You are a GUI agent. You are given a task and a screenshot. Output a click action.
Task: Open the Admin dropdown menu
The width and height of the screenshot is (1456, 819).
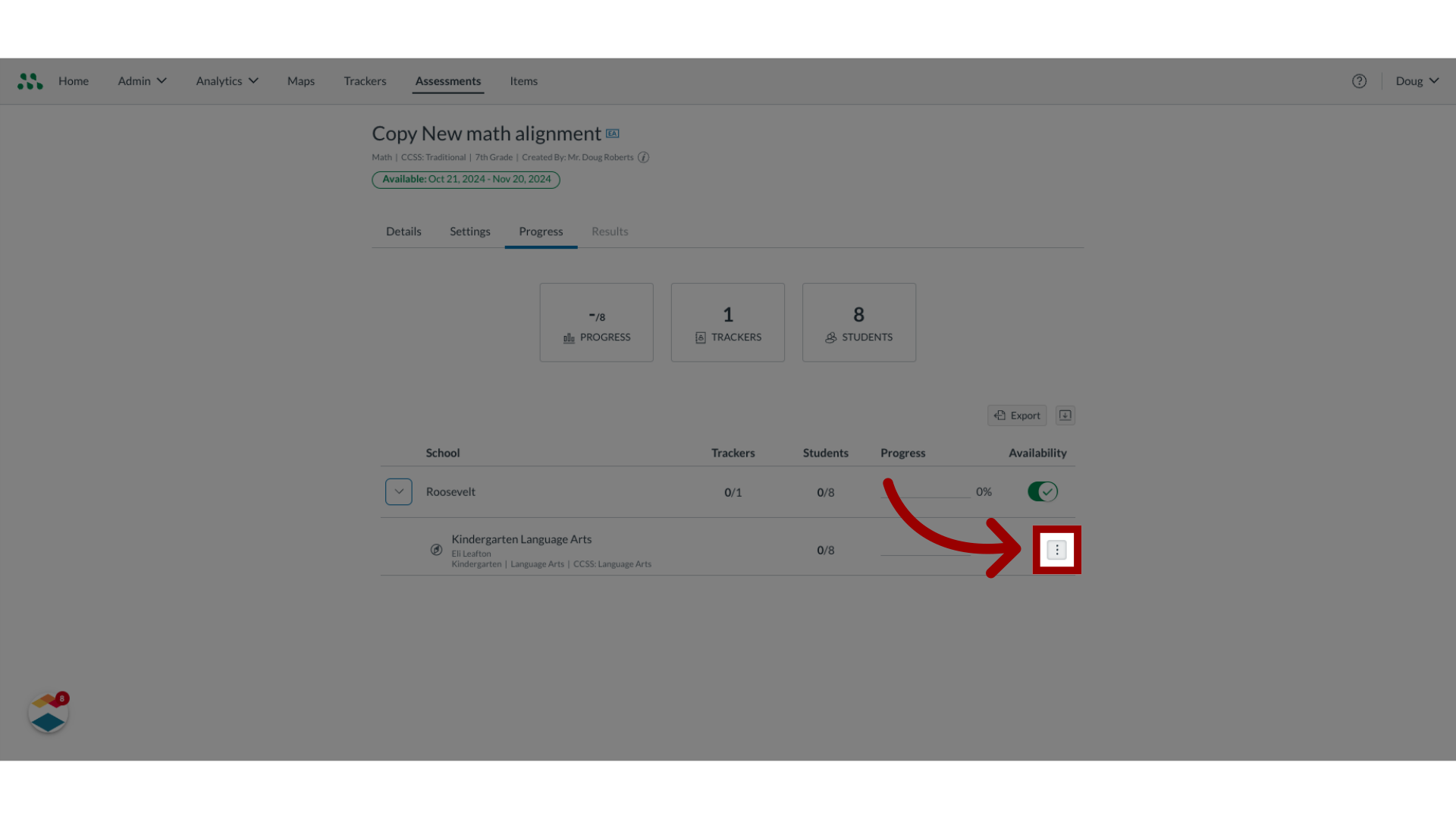click(141, 81)
